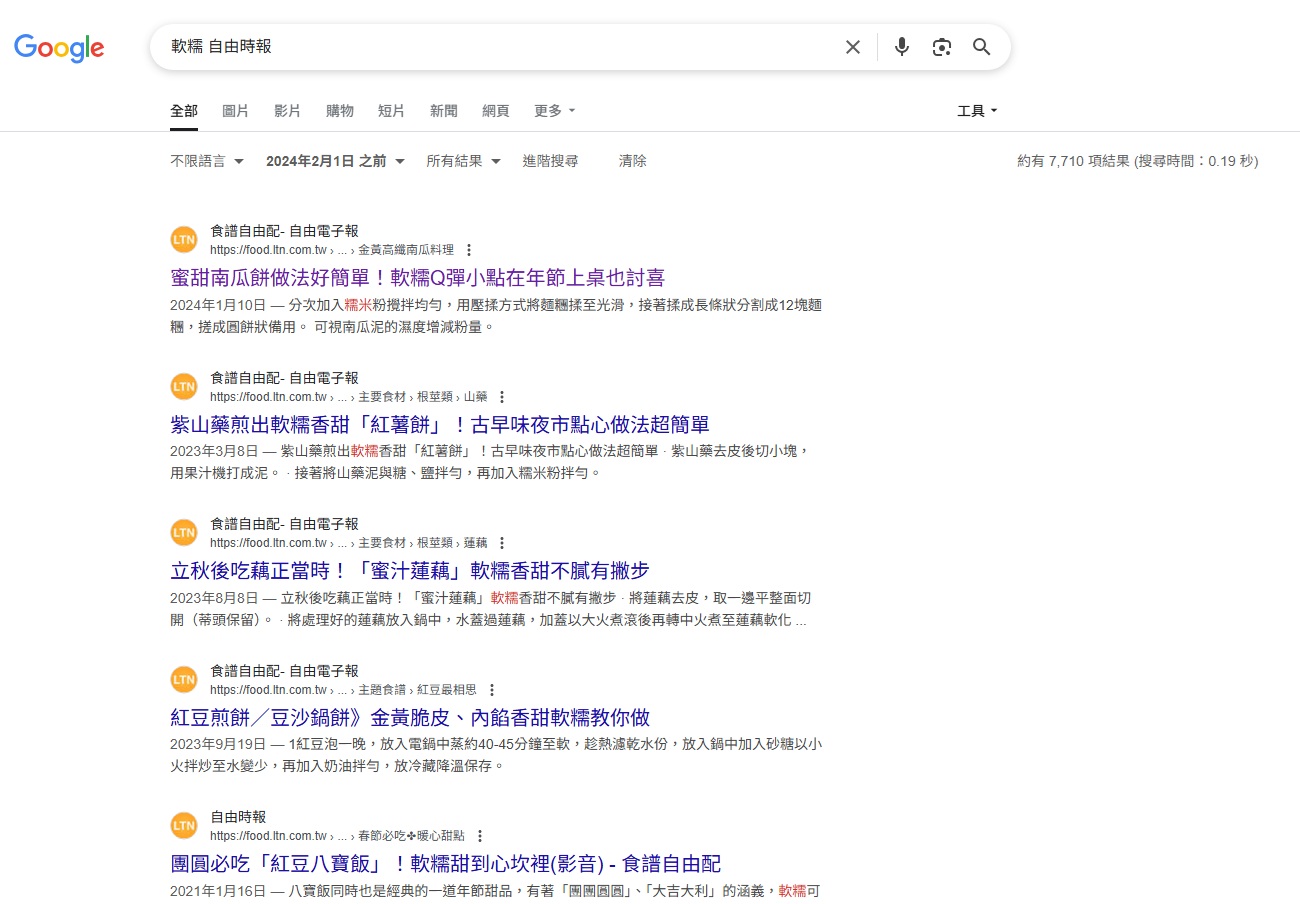Viewport: 1300px width, 904px height.
Task: Open result 立秋後吃藕正當時
Action: click(x=410, y=570)
